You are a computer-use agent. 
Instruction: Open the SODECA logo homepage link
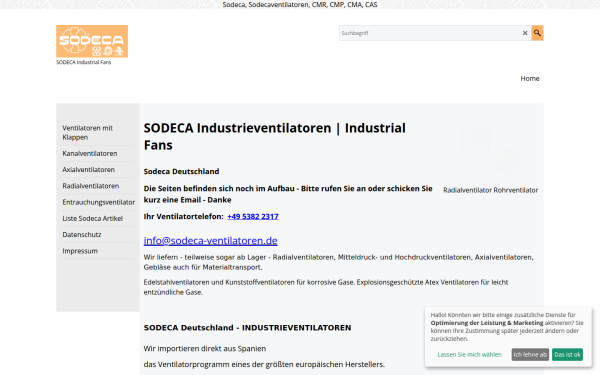(x=92, y=41)
